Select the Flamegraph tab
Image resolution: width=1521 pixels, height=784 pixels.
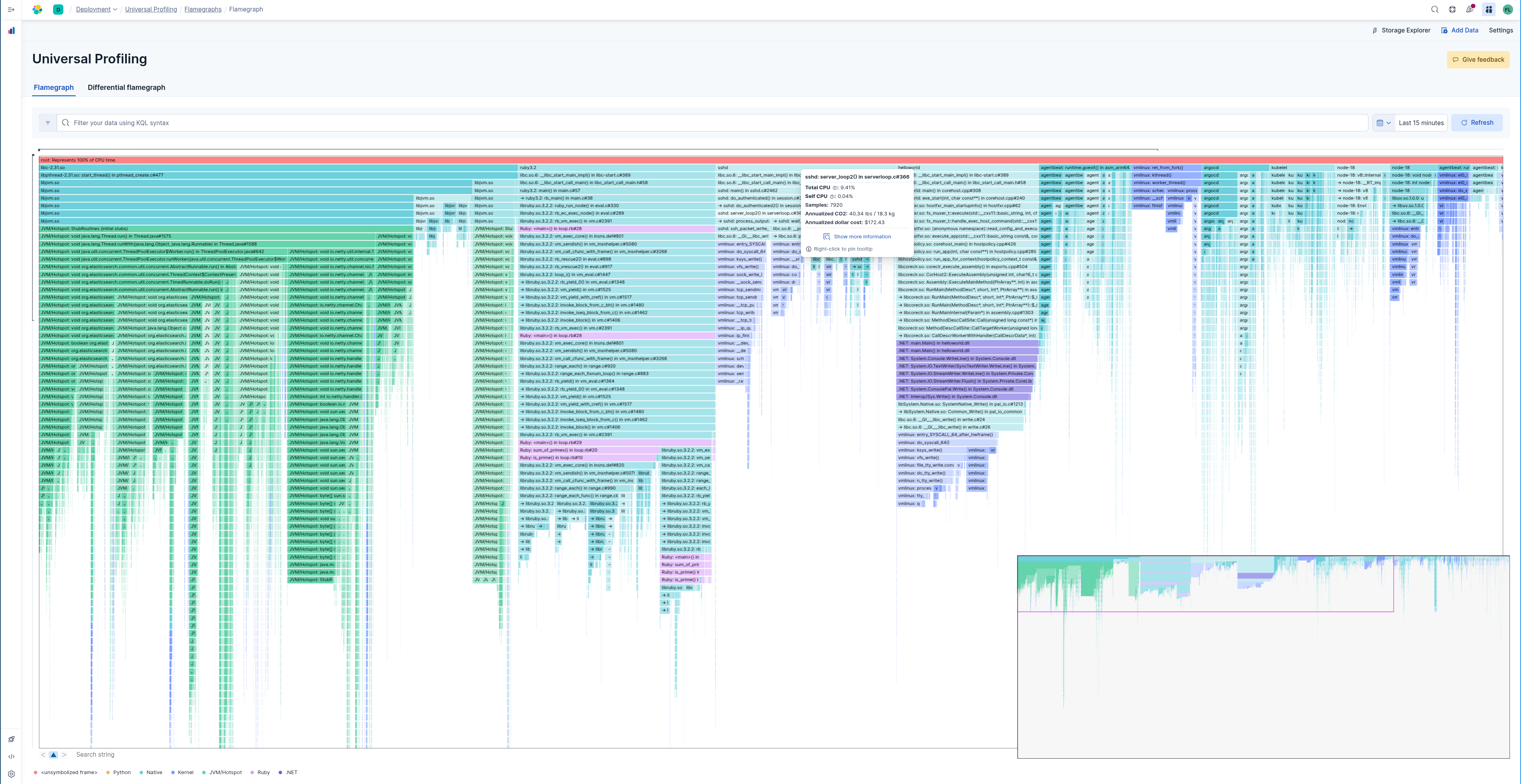pos(53,88)
